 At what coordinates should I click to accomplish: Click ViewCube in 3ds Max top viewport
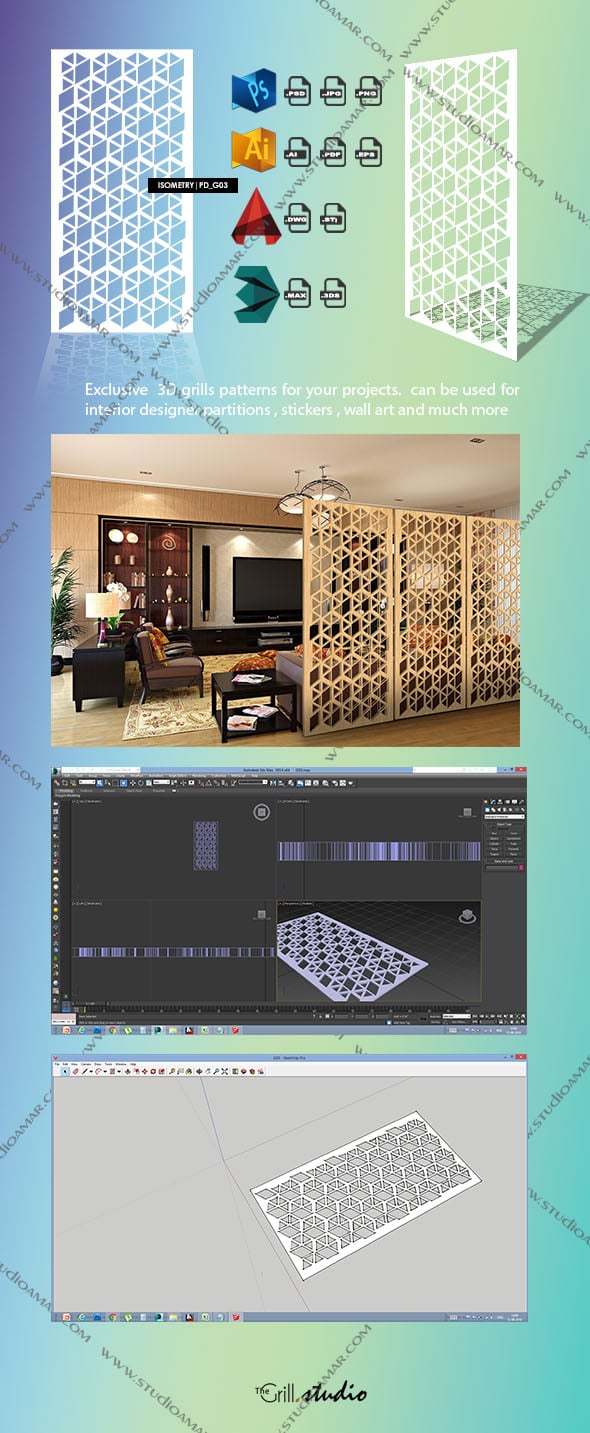tap(261, 813)
